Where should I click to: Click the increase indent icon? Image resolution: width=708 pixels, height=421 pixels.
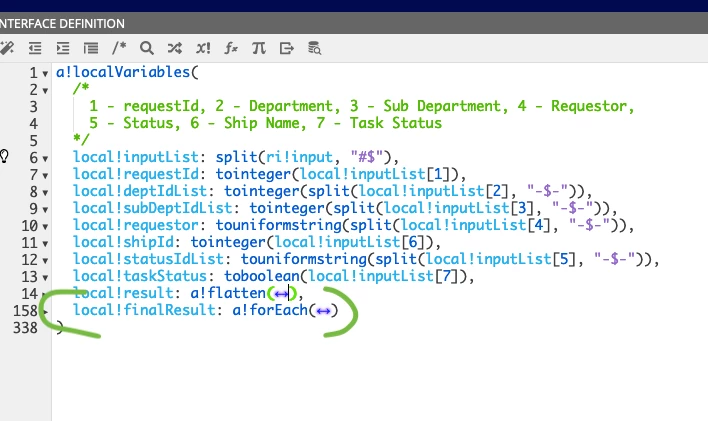[63, 48]
